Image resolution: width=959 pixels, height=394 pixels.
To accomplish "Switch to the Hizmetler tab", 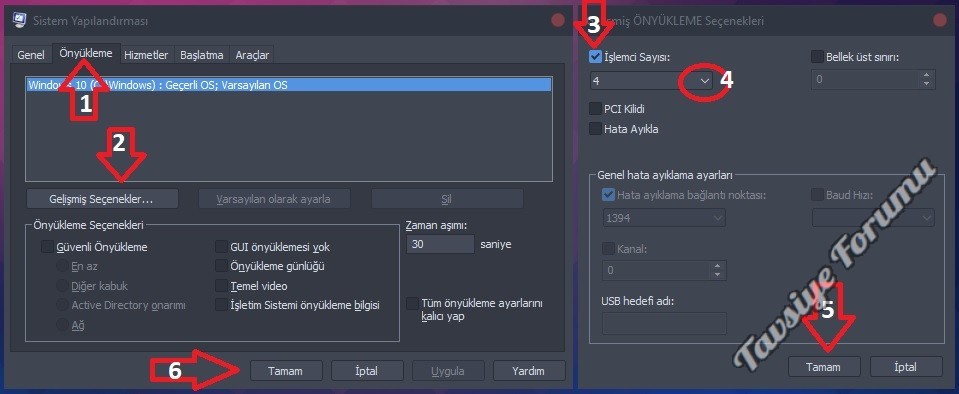I will [146, 55].
